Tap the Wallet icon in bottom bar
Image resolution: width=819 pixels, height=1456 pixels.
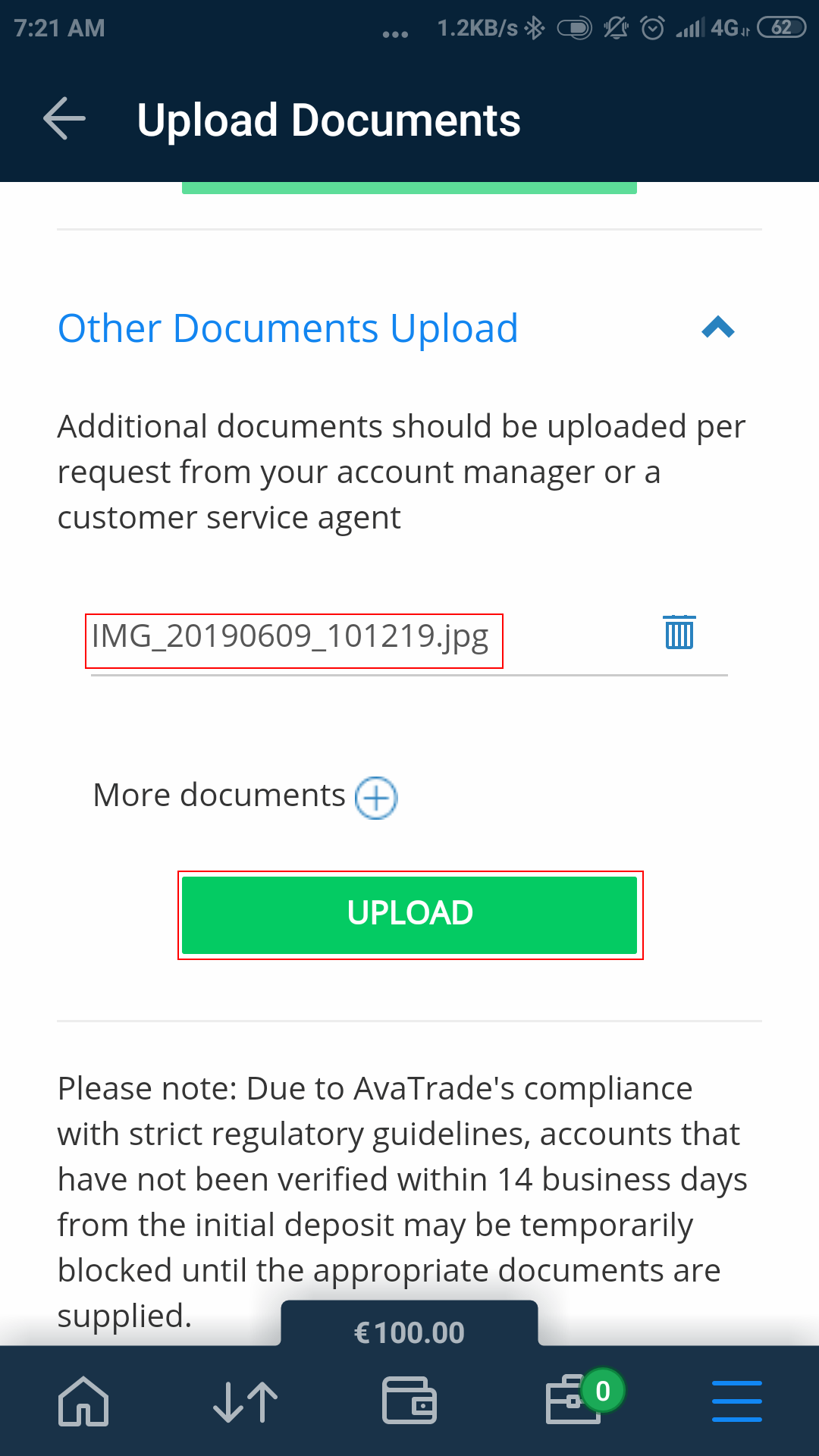(x=409, y=1401)
